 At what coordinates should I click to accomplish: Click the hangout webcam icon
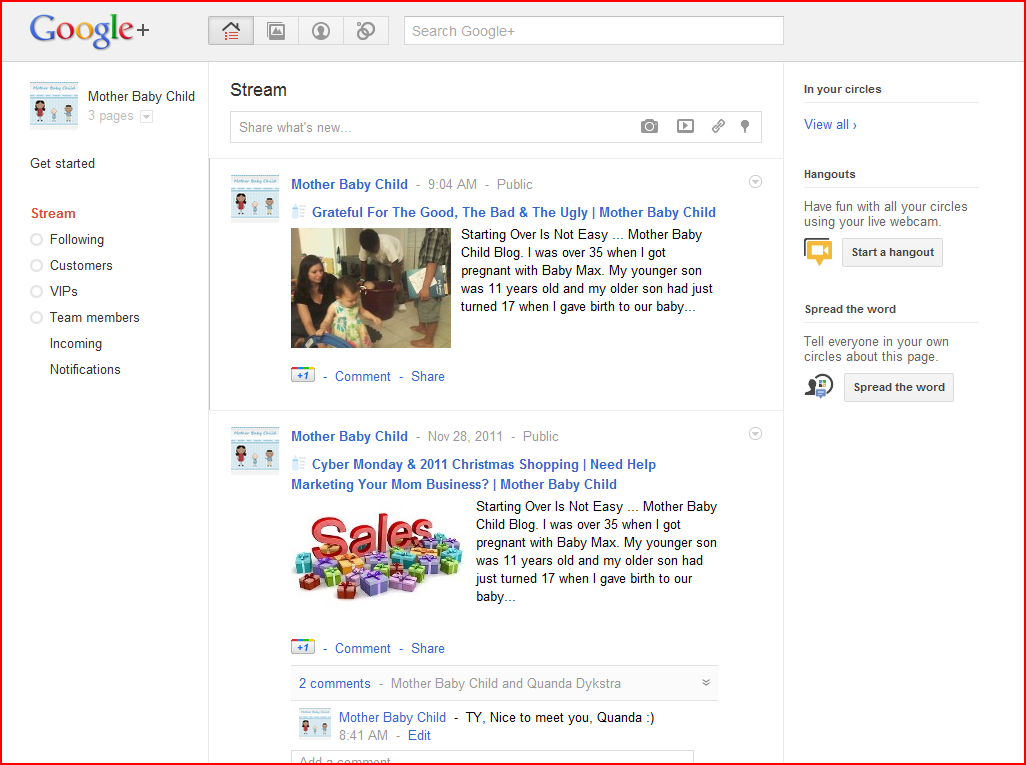click(819, 252)
